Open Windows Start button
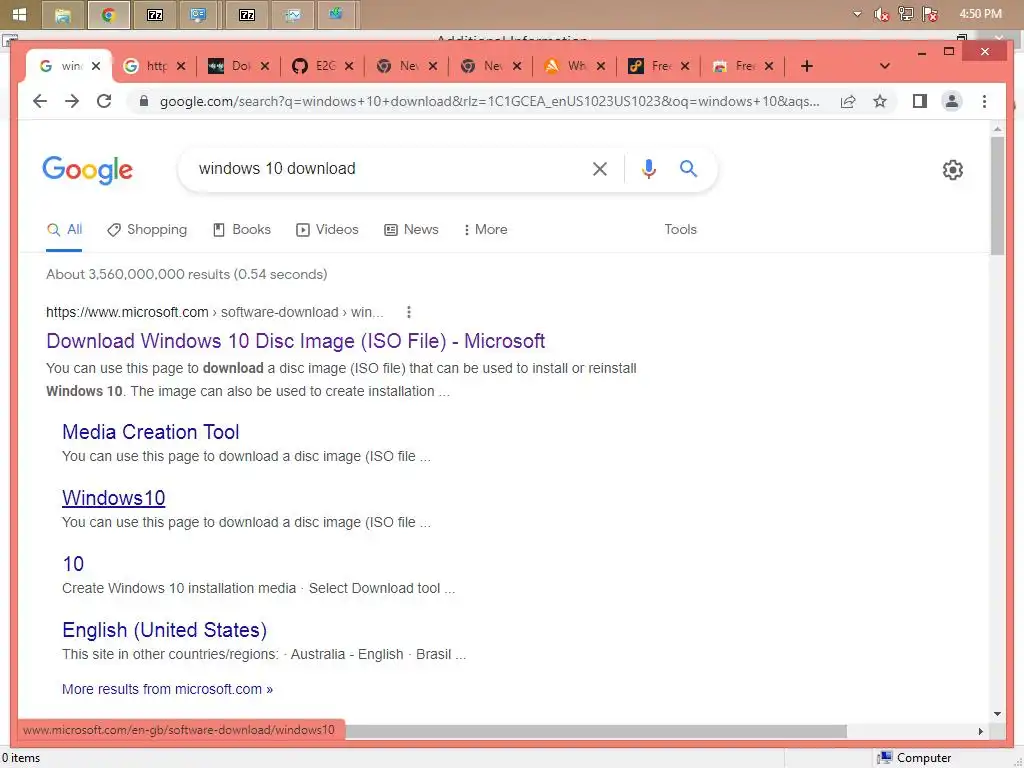 (x=19, y=14)
